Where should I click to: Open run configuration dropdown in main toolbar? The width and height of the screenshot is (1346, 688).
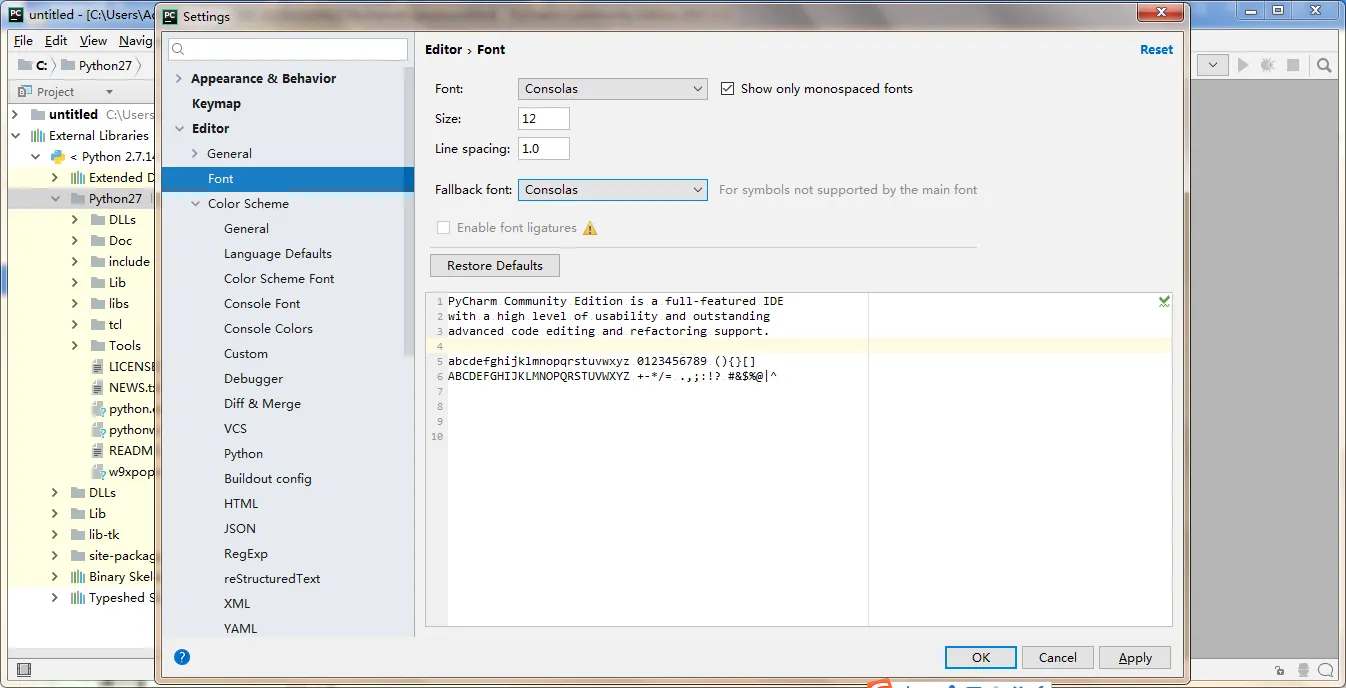tap(1213, 65)
